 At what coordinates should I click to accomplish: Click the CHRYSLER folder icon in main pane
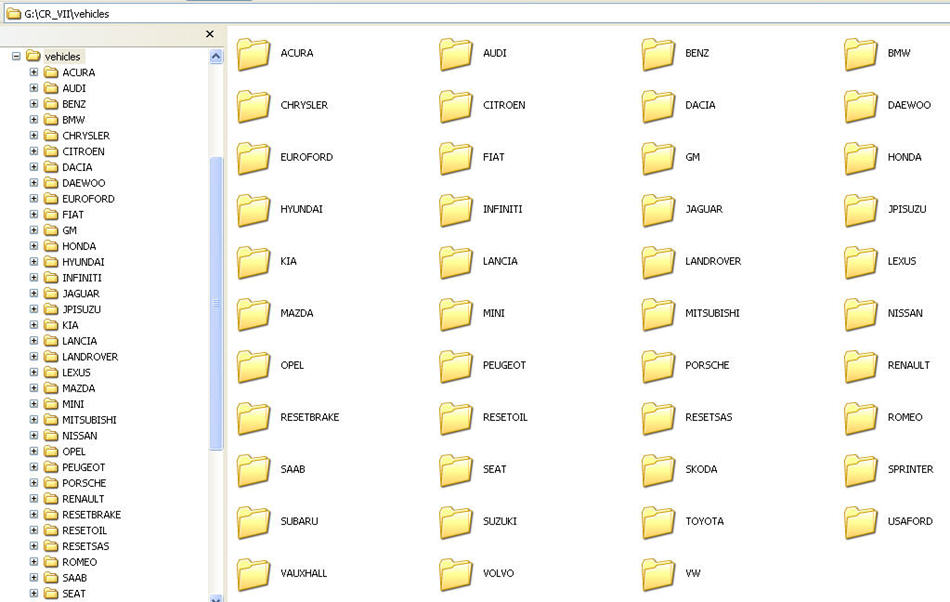253,107
